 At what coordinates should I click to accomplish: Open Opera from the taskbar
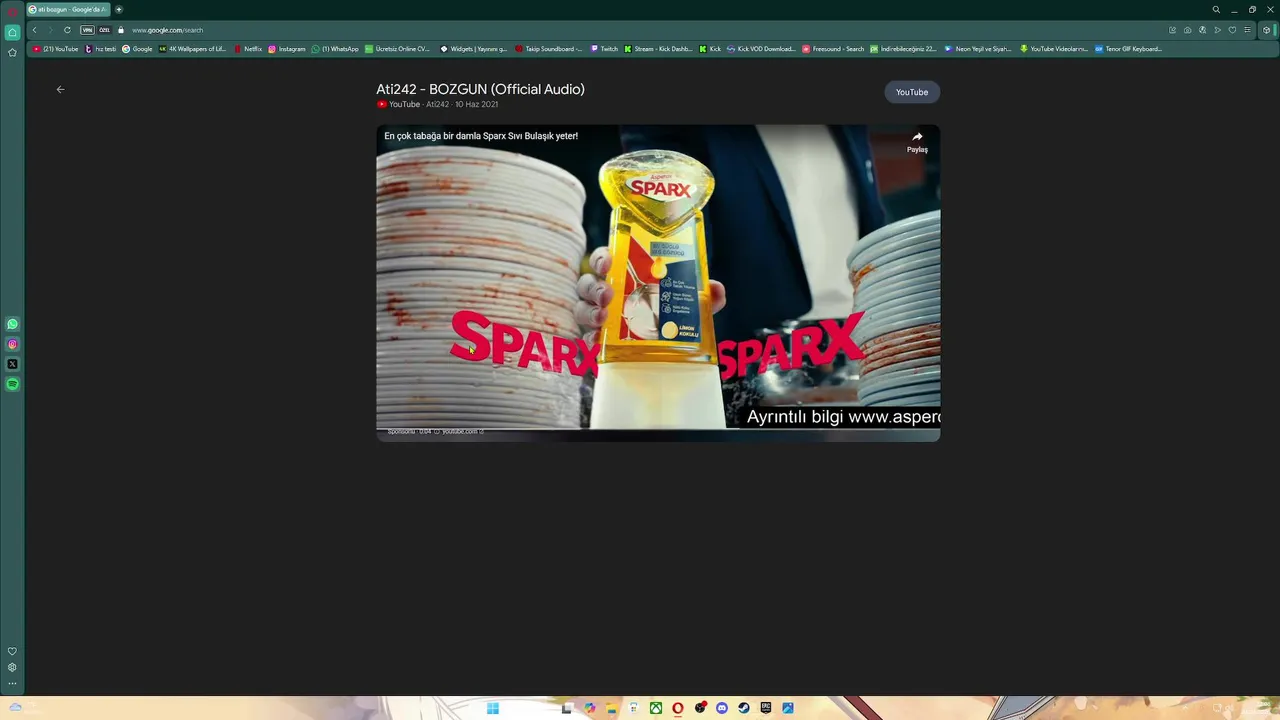(x=678, y=708)
